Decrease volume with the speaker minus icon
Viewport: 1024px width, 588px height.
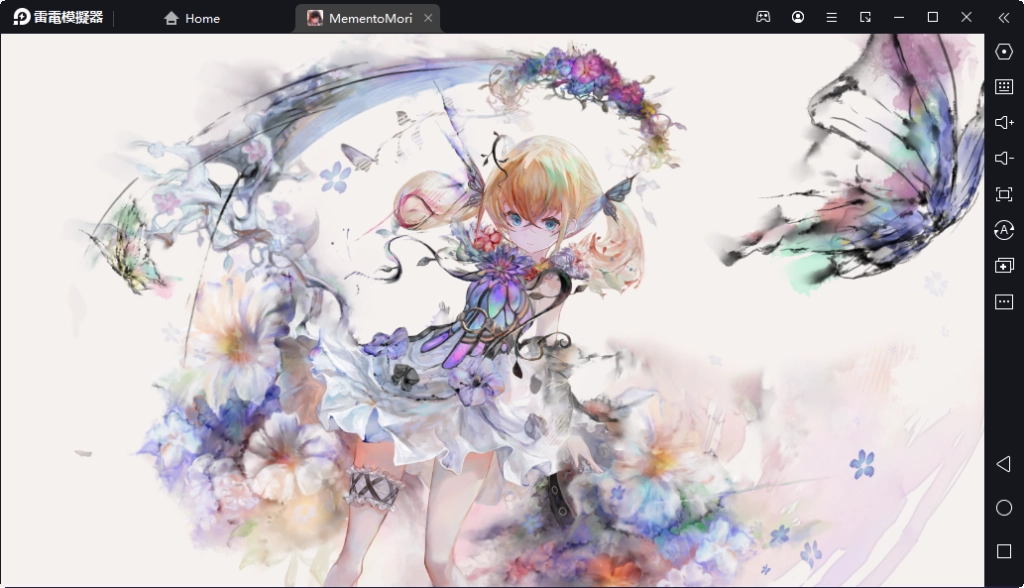tap(1004, 158)
